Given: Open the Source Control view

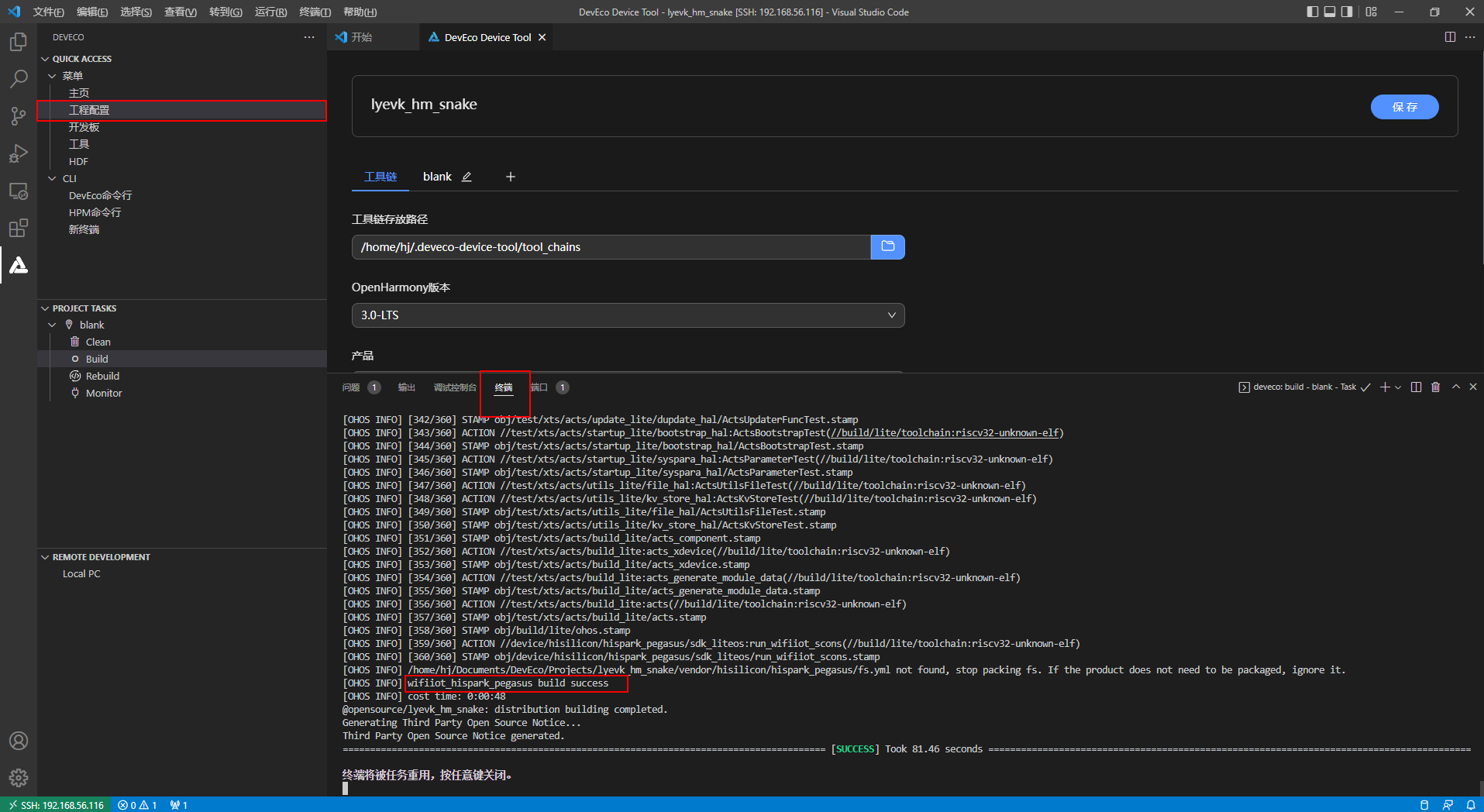Looking at the screenshot, I should (19, 116).
